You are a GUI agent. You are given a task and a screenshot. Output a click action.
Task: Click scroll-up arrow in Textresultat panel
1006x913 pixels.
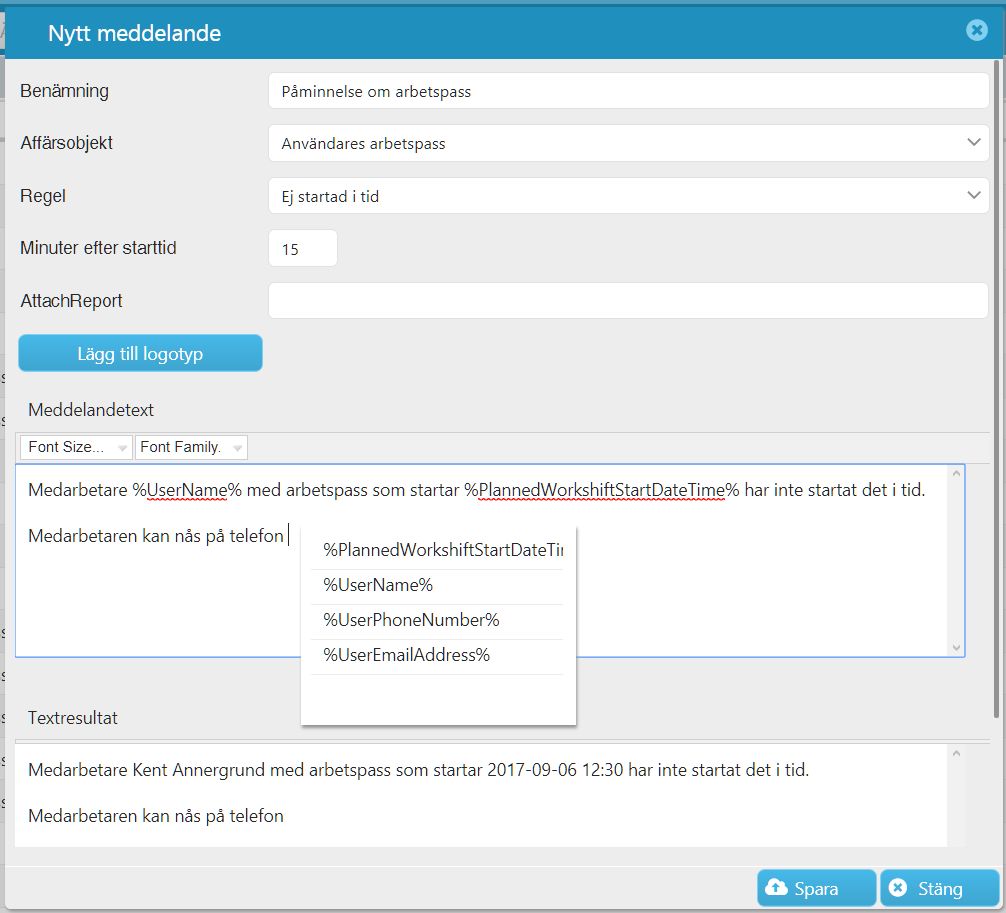(x=956, y=753)
